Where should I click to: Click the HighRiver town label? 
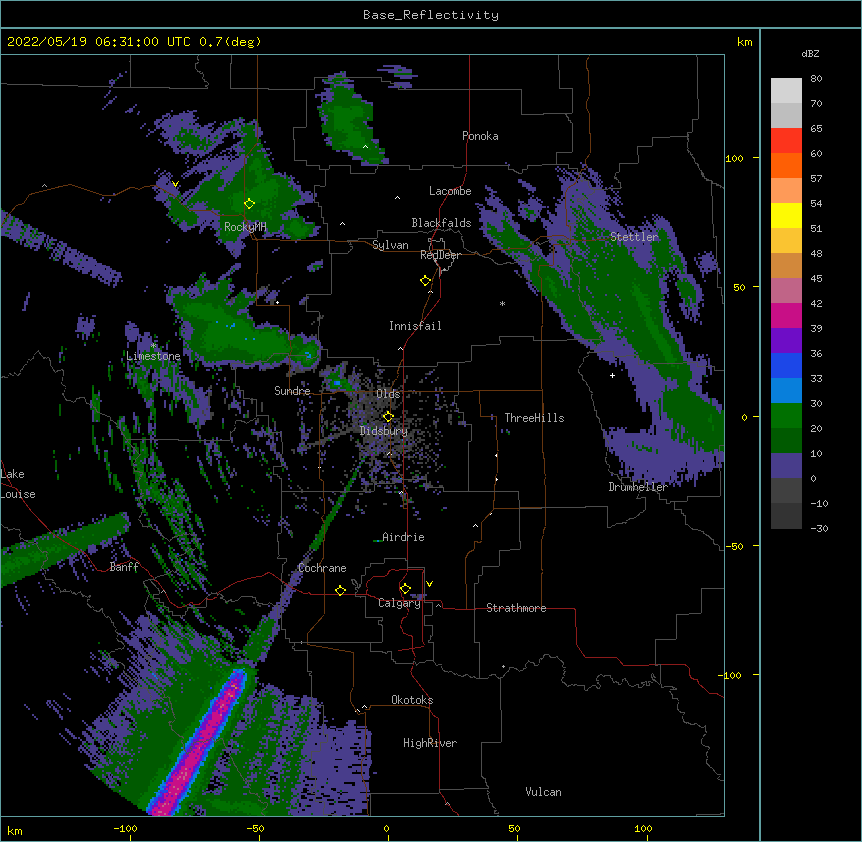[x=430, y=743]
